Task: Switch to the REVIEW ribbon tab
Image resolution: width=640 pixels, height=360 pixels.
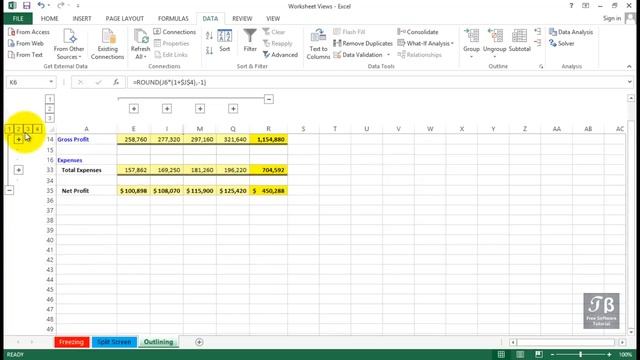Action: tap(242, 19)
